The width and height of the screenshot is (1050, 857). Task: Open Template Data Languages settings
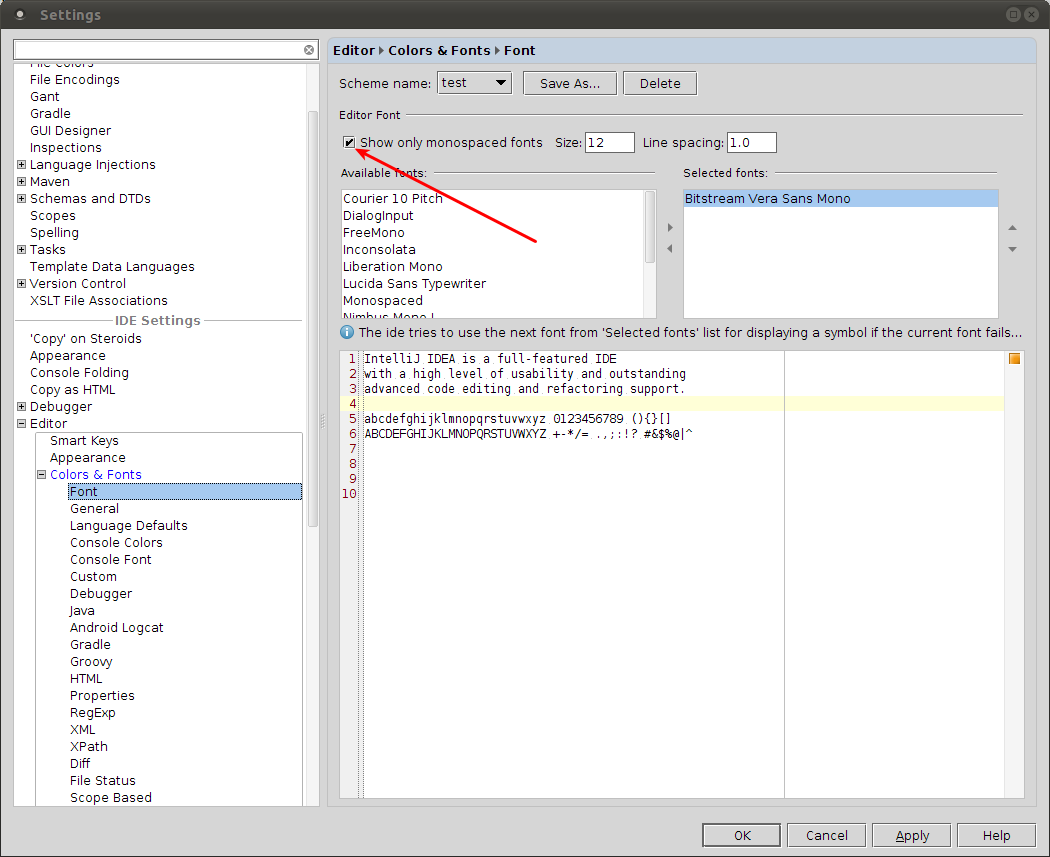pyautogui.click(x=112, y=266)
